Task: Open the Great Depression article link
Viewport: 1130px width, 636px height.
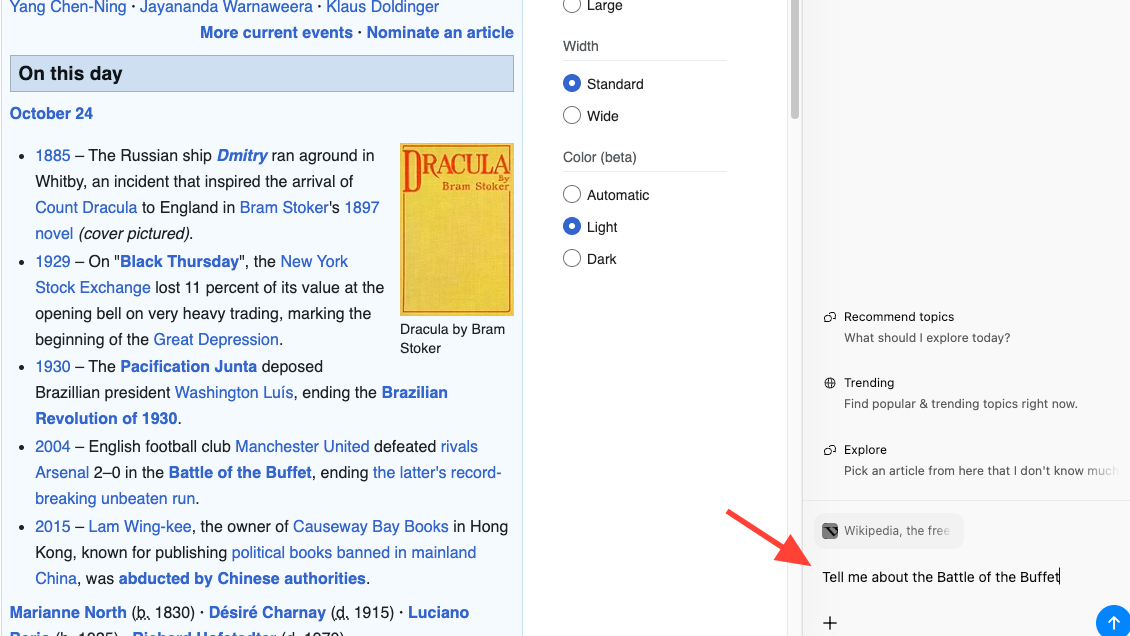Action: point(216,339)
